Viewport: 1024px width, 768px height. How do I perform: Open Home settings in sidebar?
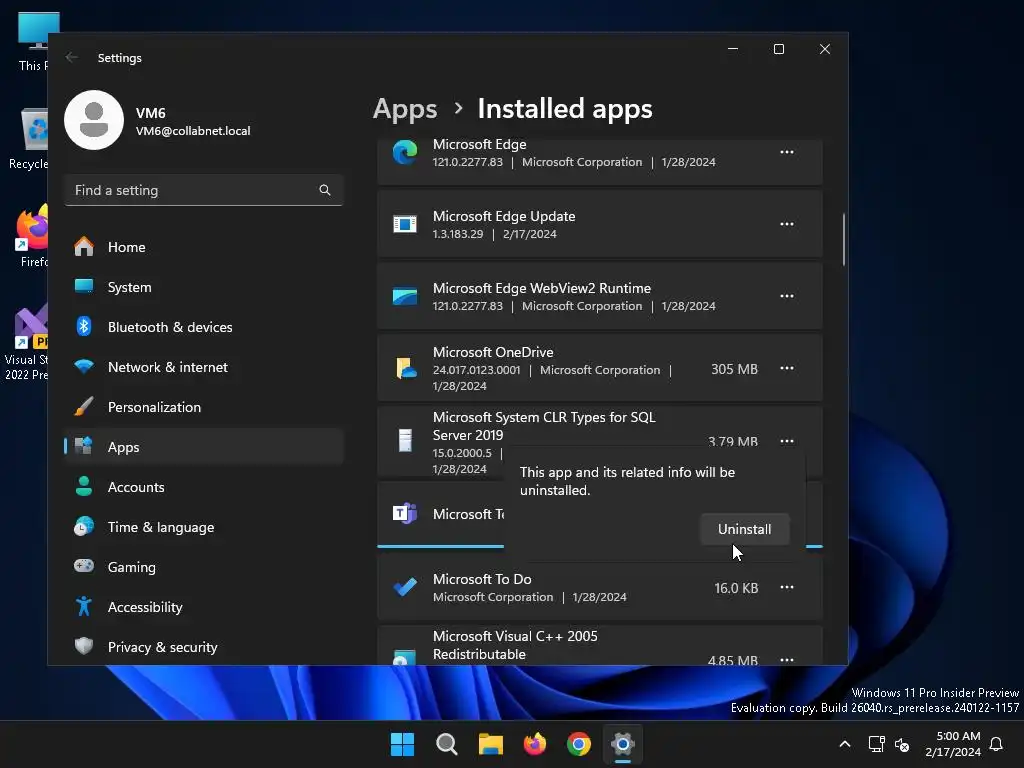tap(204, 247)
